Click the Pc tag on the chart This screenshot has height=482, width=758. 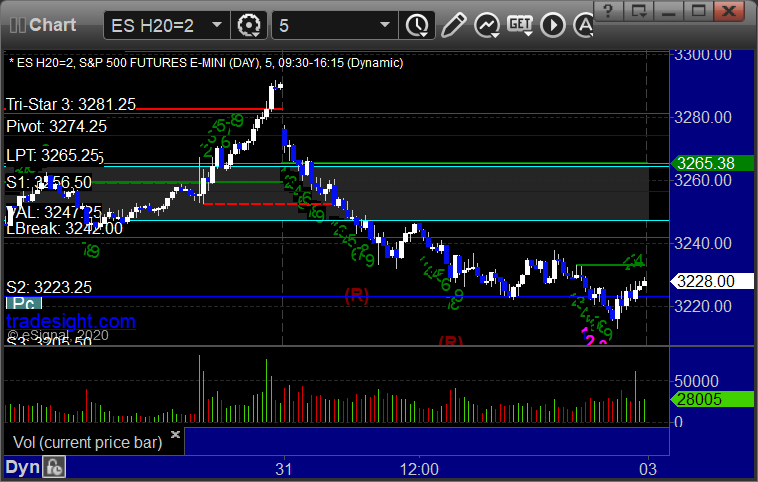[24, 303]
